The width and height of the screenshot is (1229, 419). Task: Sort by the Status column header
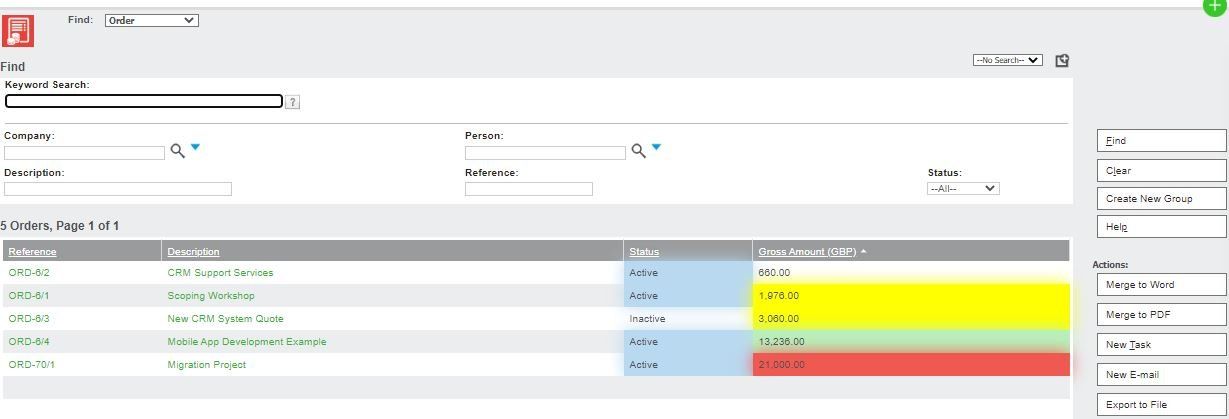coord(644,252)
